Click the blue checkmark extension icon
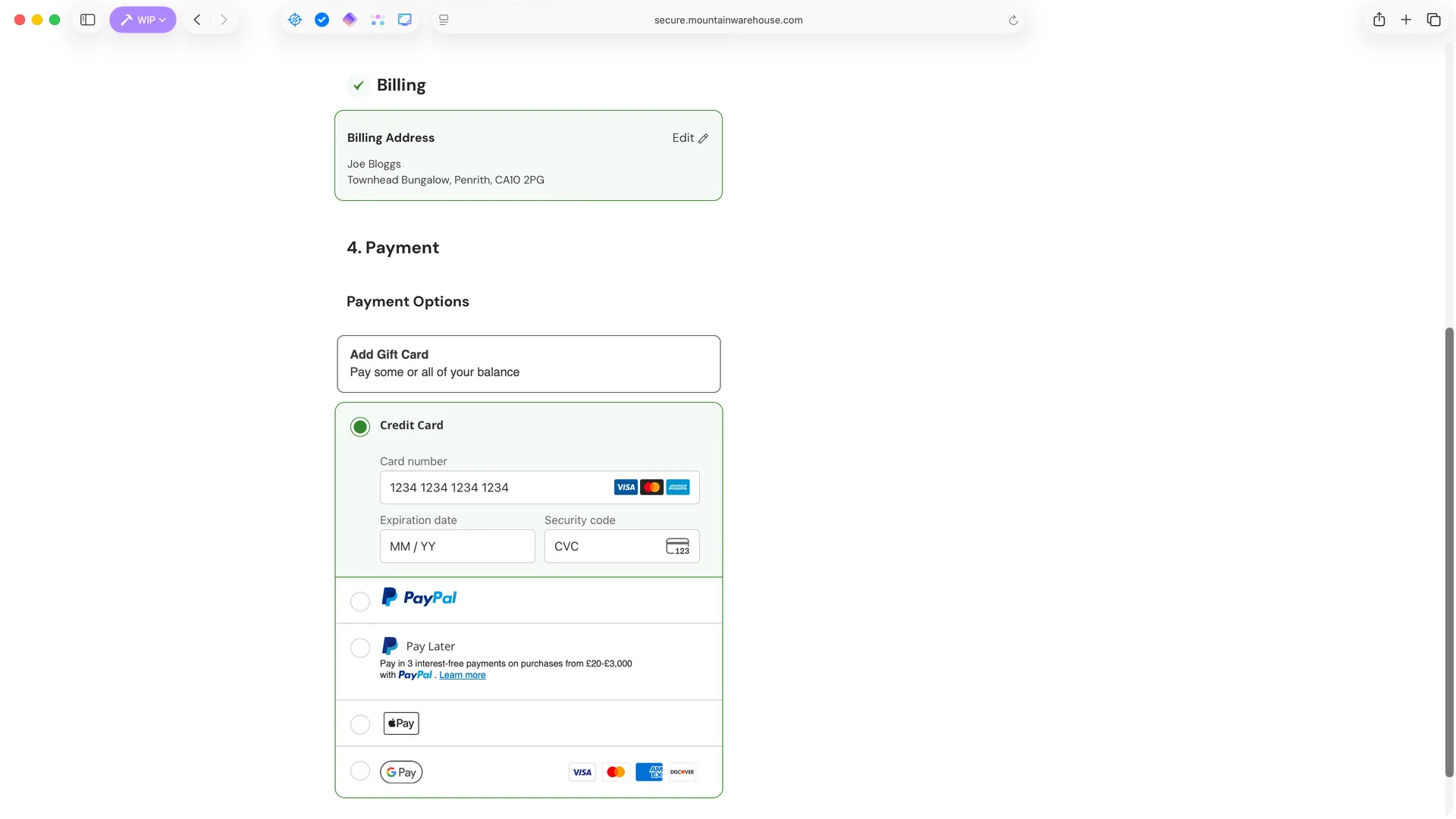 322,20
